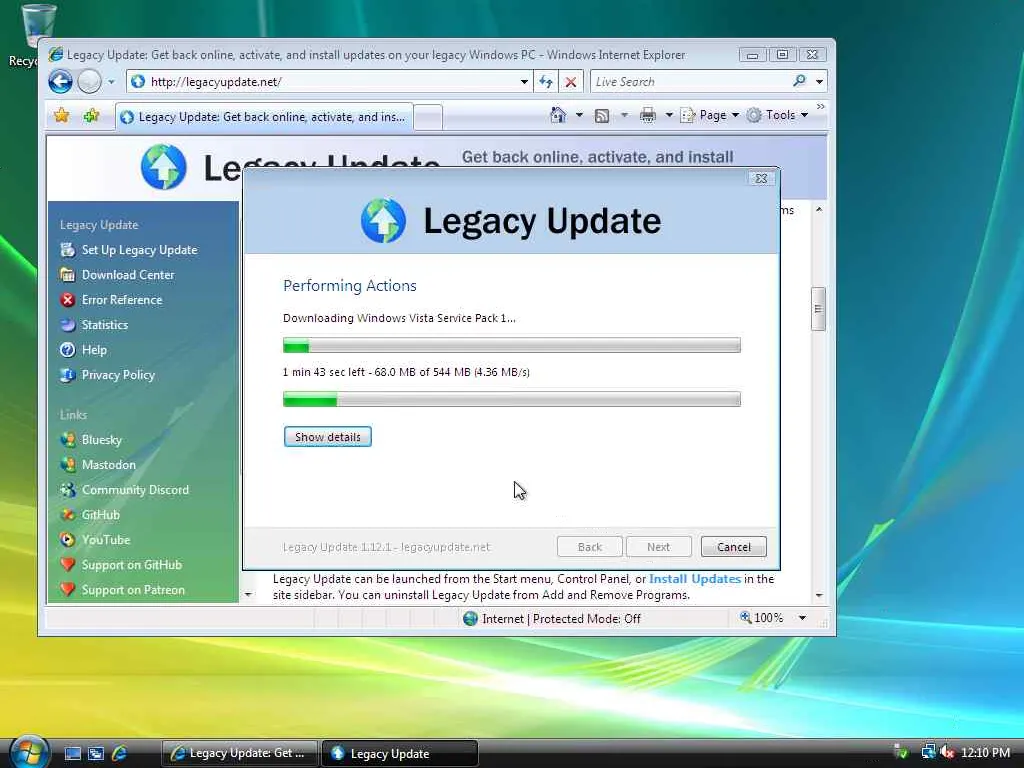Click the RSS feeds icon
This screenshot has height=768, width=1024.
[x=602, y=116]
